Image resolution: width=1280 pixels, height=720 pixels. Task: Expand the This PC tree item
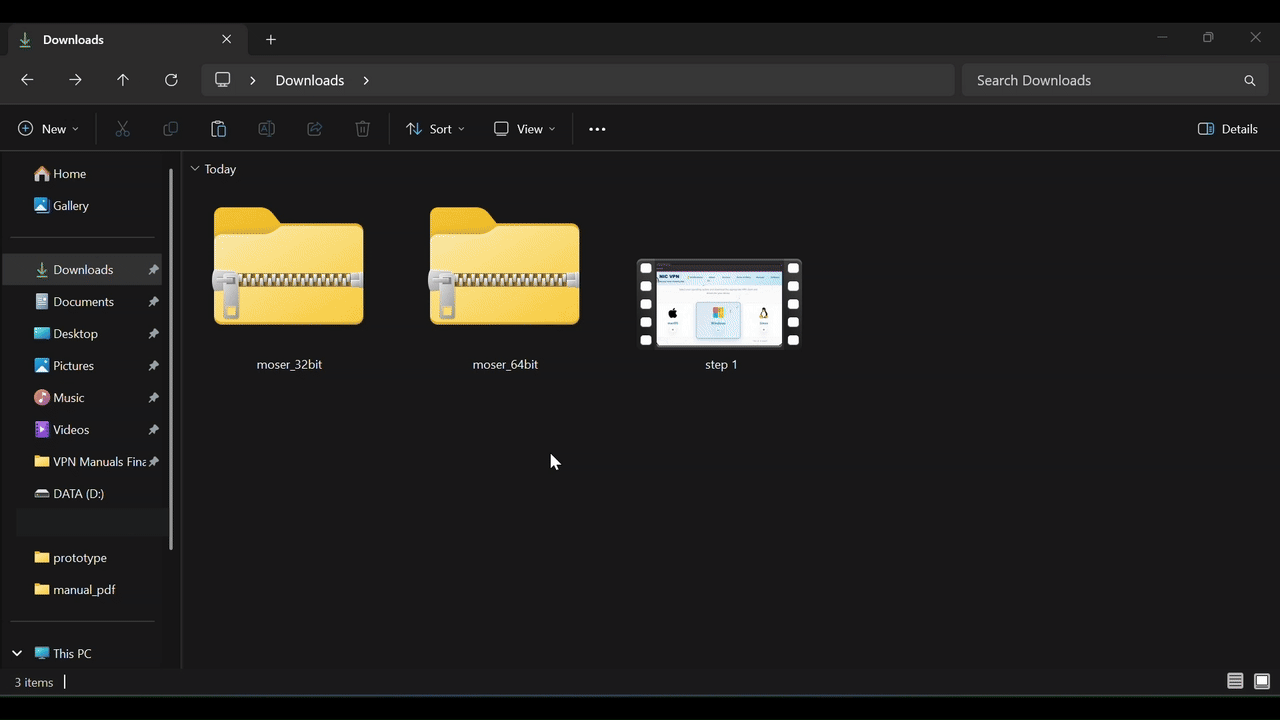16,653
